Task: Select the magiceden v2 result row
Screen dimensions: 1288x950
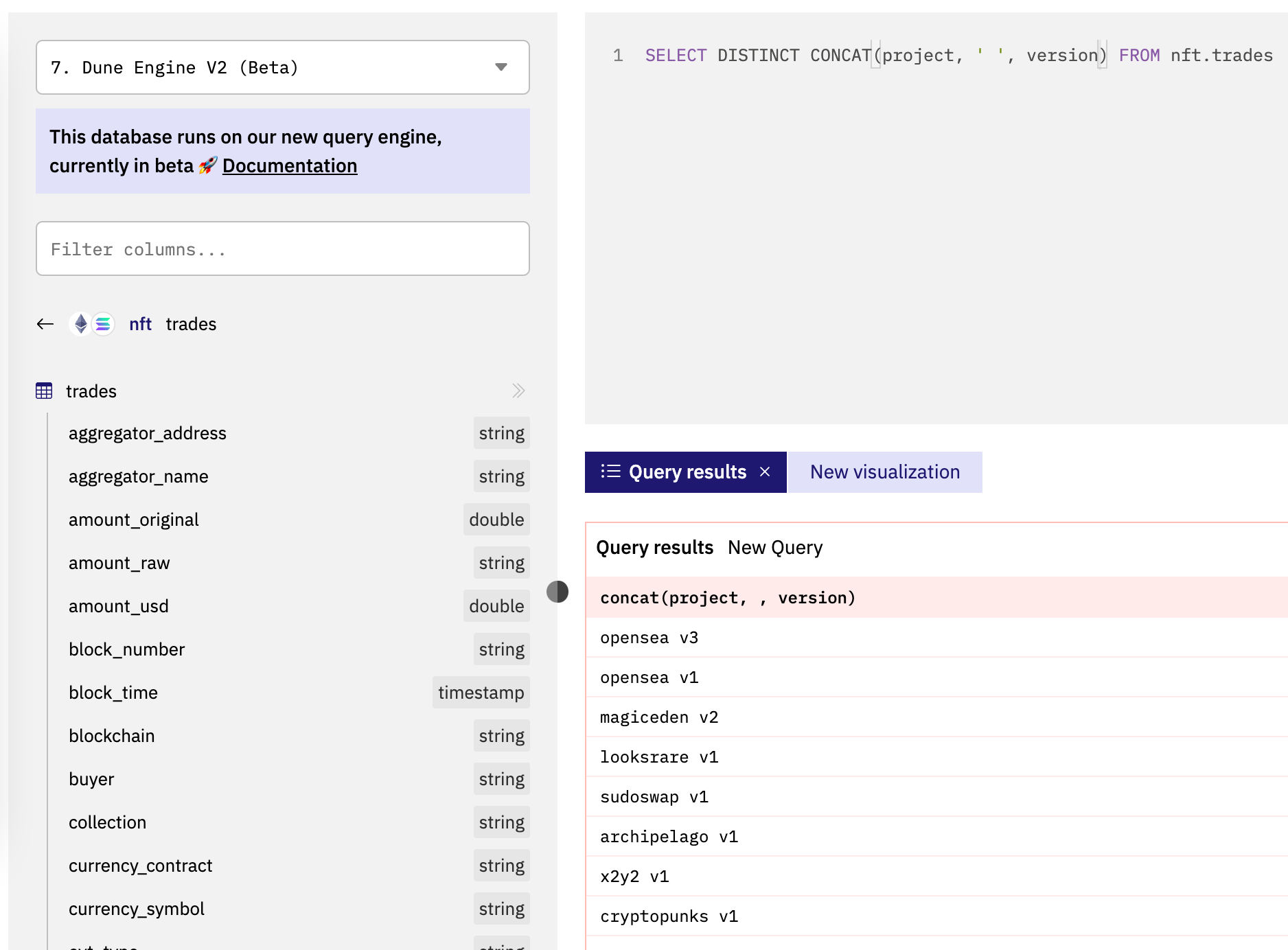Action: (x=936, y=717)
